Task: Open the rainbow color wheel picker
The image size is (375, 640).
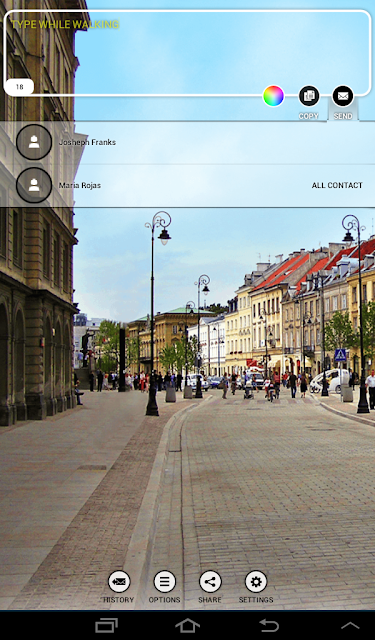Action: 273,96
